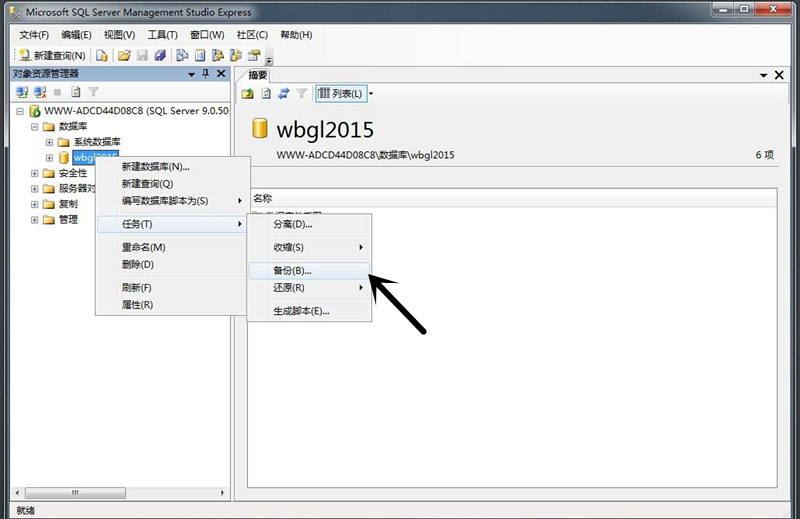Choose 新建数据库(N)... from context menu

coord(172,167)
